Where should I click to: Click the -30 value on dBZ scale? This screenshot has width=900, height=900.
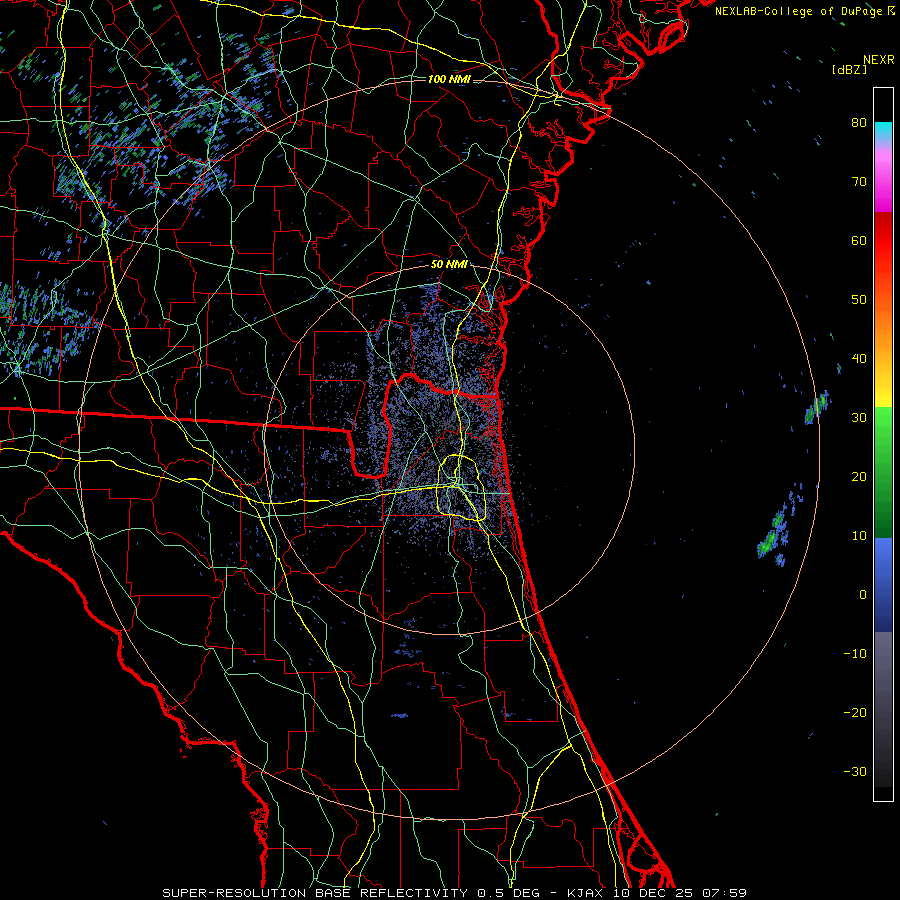tap(855, 771)
